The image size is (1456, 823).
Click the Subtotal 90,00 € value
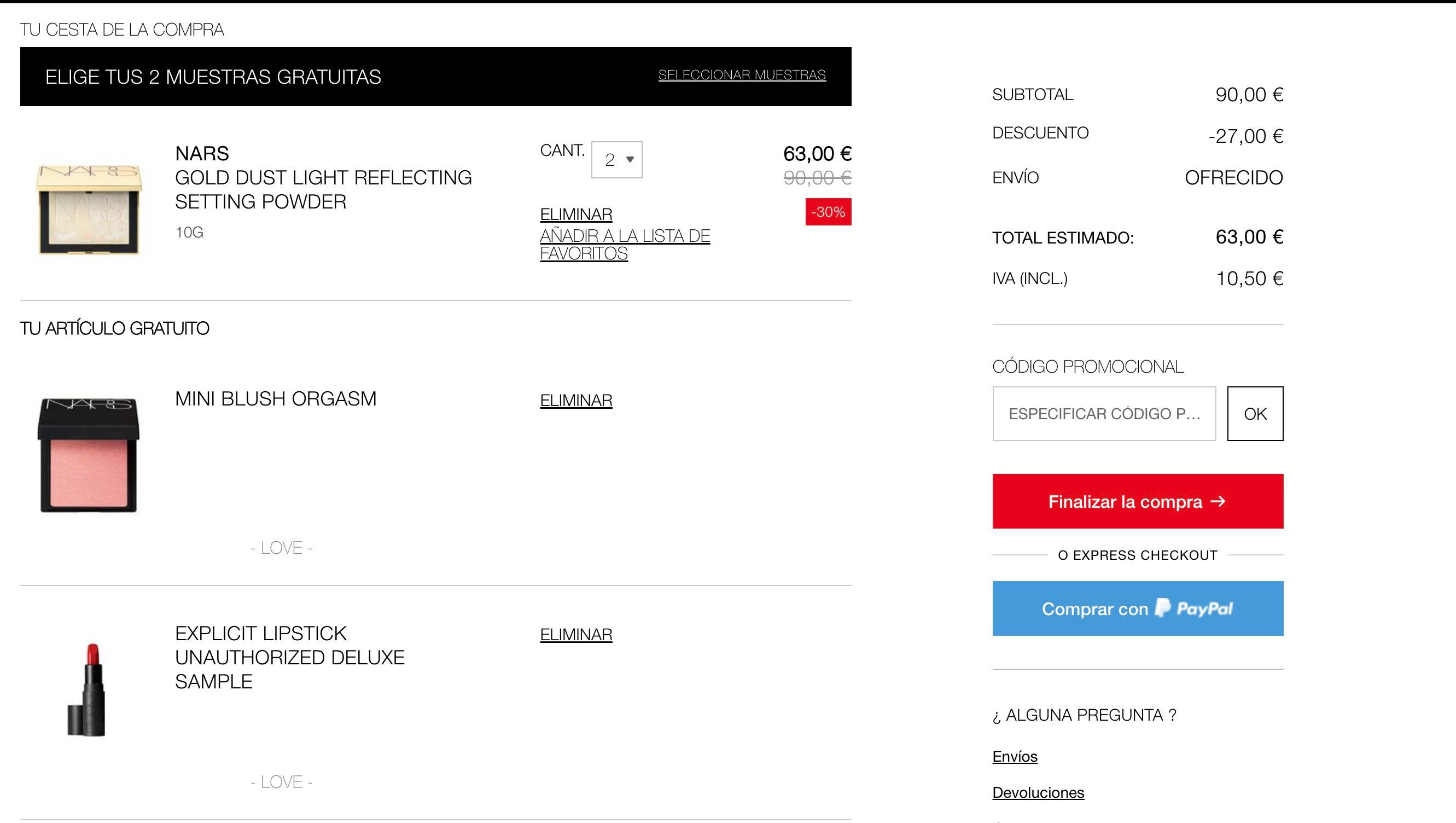[x=1249, y=95]
